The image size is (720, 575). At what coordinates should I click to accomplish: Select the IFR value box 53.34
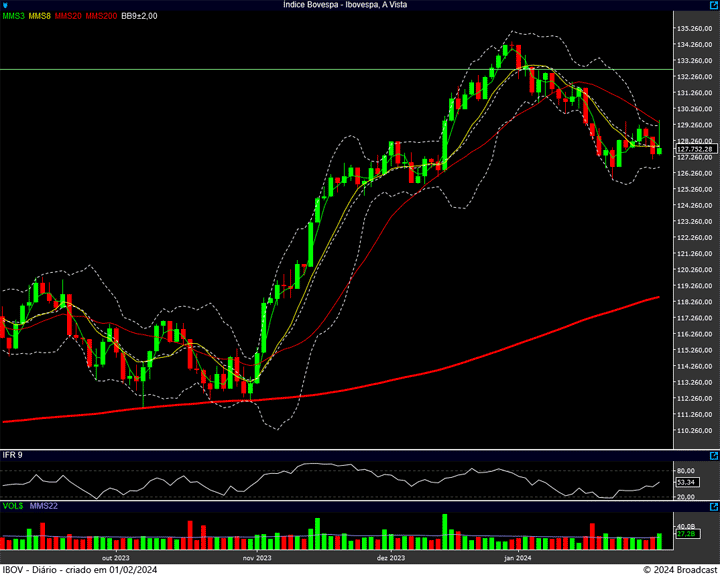coord(685,481)
